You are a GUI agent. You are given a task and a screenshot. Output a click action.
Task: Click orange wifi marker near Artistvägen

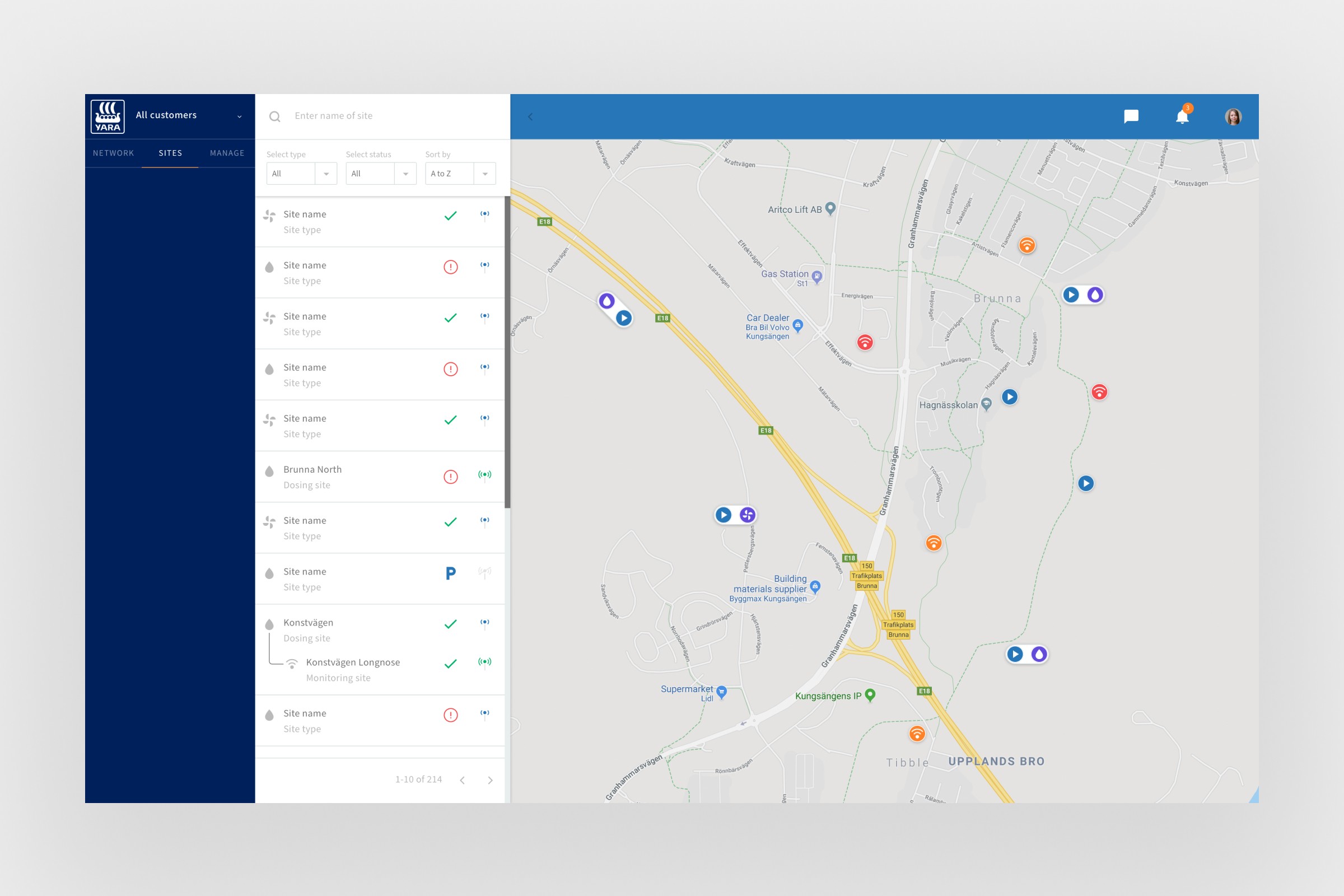pos(1027,246)
